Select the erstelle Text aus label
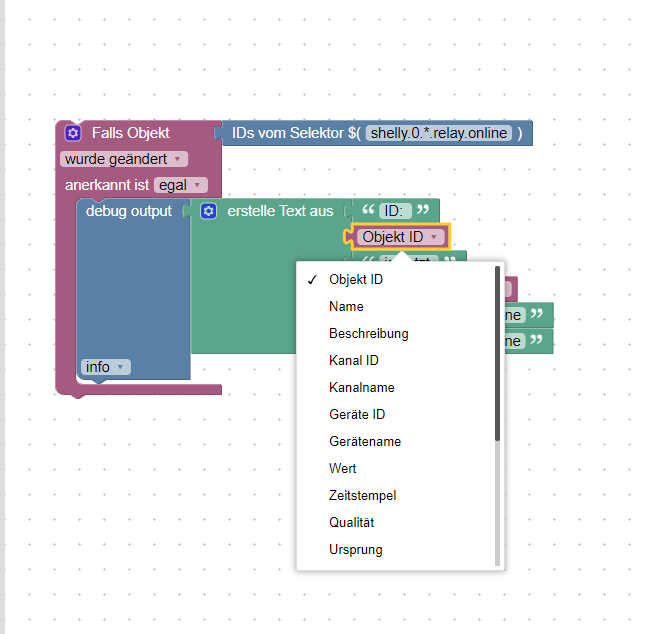Viewport: 652px width, 634px height. 280,211
